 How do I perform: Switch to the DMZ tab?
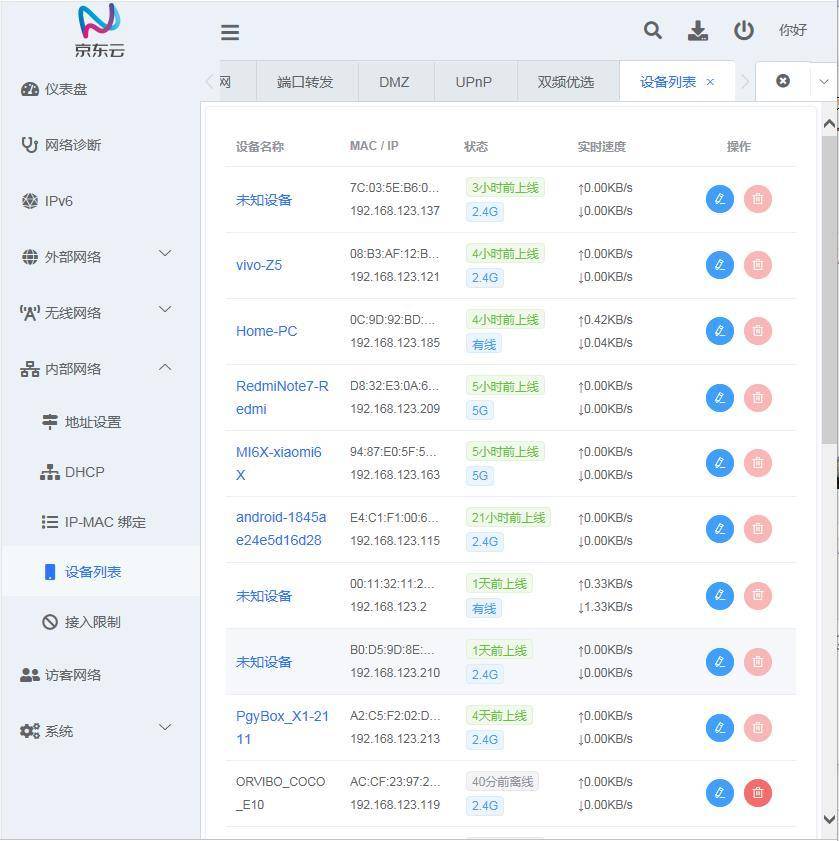pos(394,81)
